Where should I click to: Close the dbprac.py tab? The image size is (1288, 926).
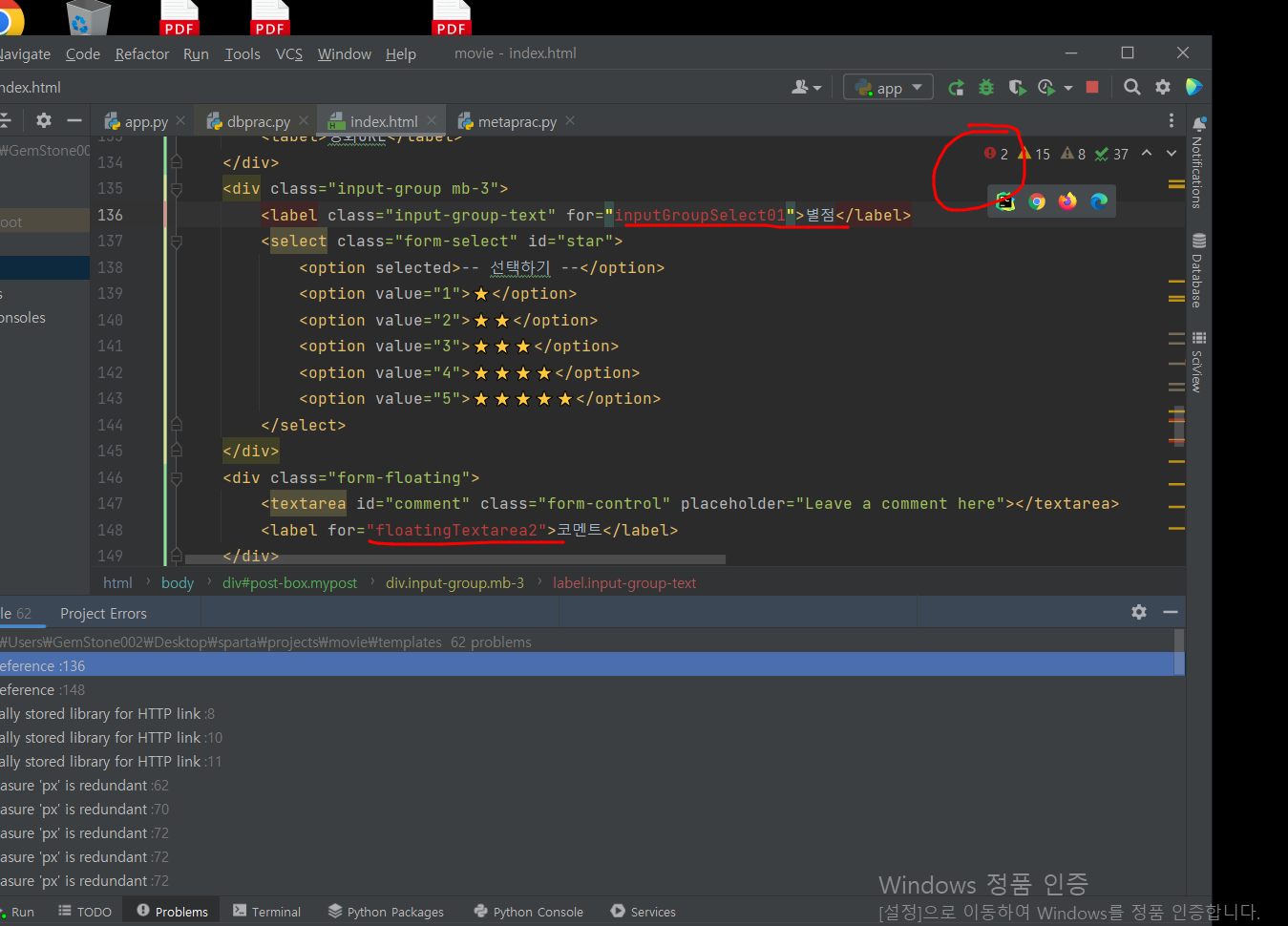(x=304, y=120)
